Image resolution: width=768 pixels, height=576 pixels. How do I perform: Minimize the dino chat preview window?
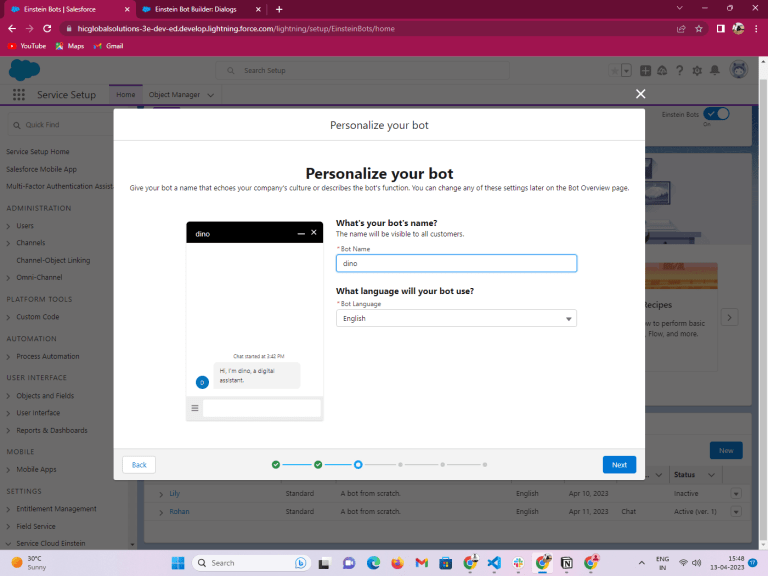[x=301, y=234]
